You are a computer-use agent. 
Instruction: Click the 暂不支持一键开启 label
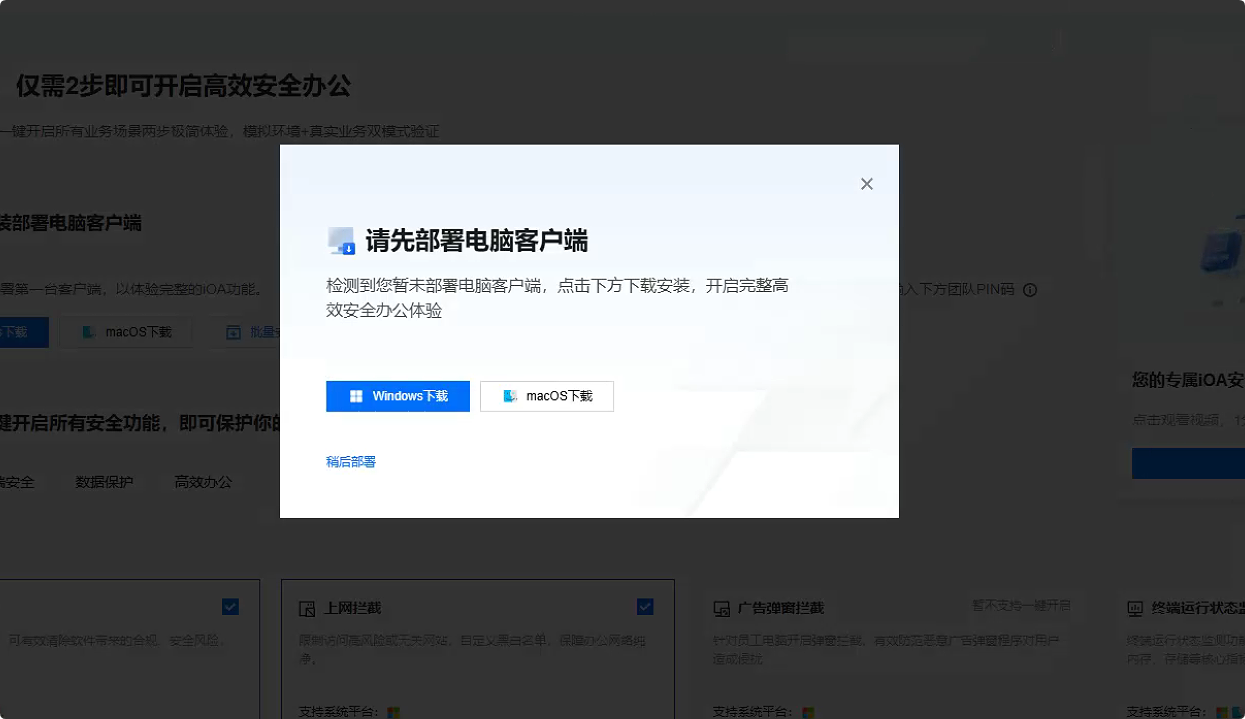[1021, 606]
